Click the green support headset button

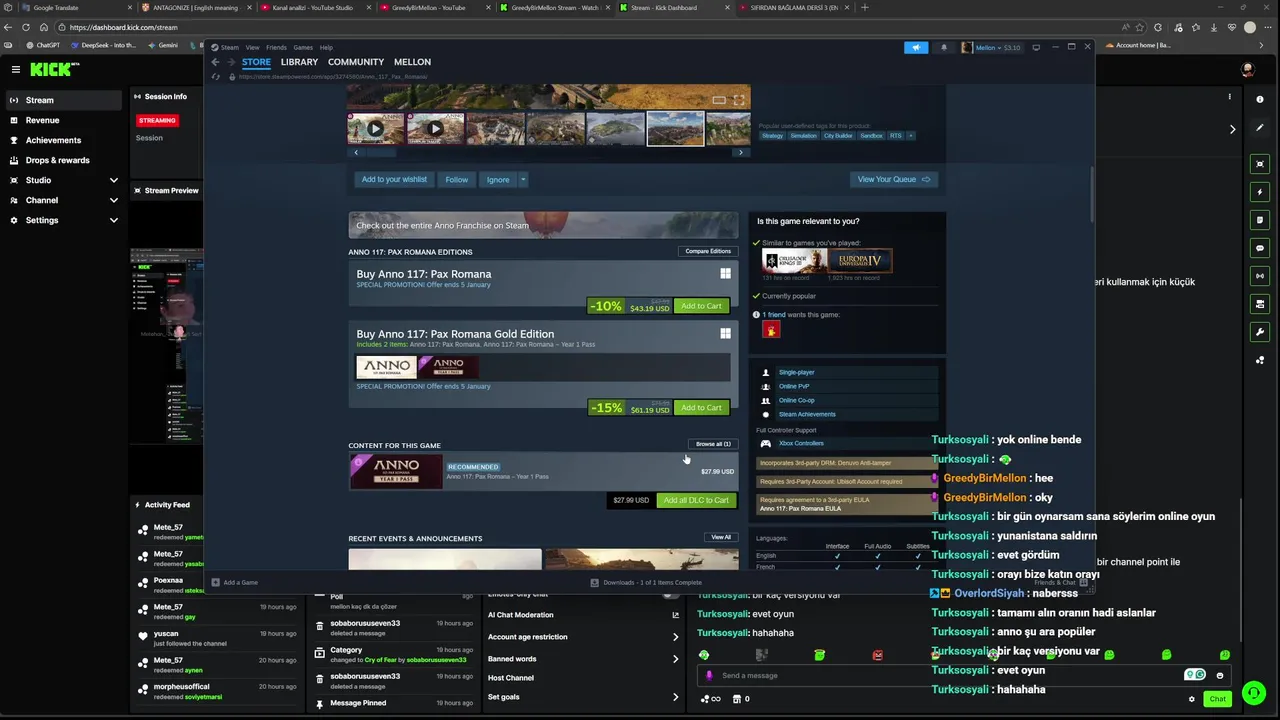pyautogui.click(x=1253, y=692)
